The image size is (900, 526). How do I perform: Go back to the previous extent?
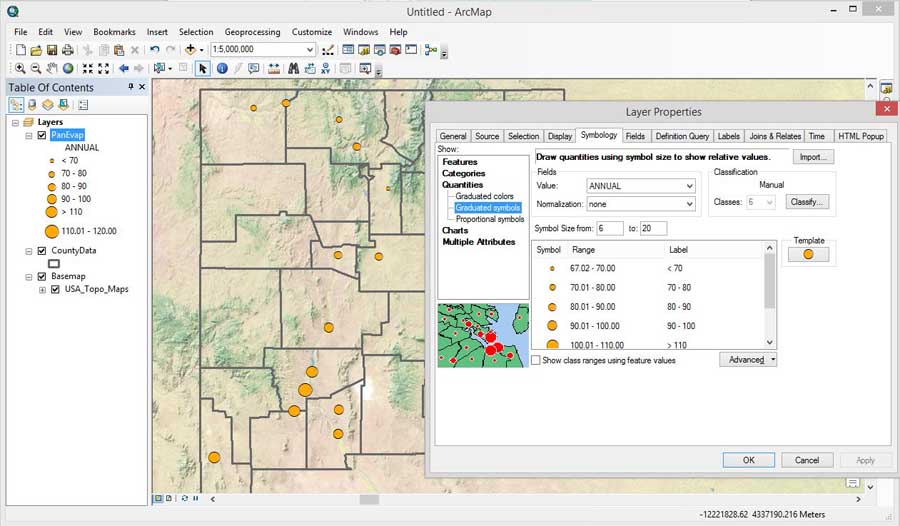point(123,68)
